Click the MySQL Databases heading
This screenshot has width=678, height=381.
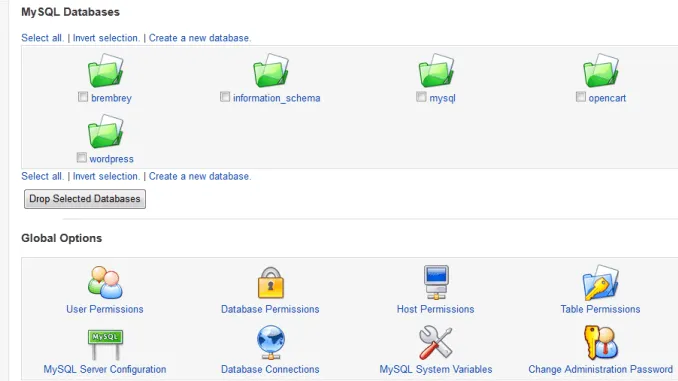[x=70, y=12]
